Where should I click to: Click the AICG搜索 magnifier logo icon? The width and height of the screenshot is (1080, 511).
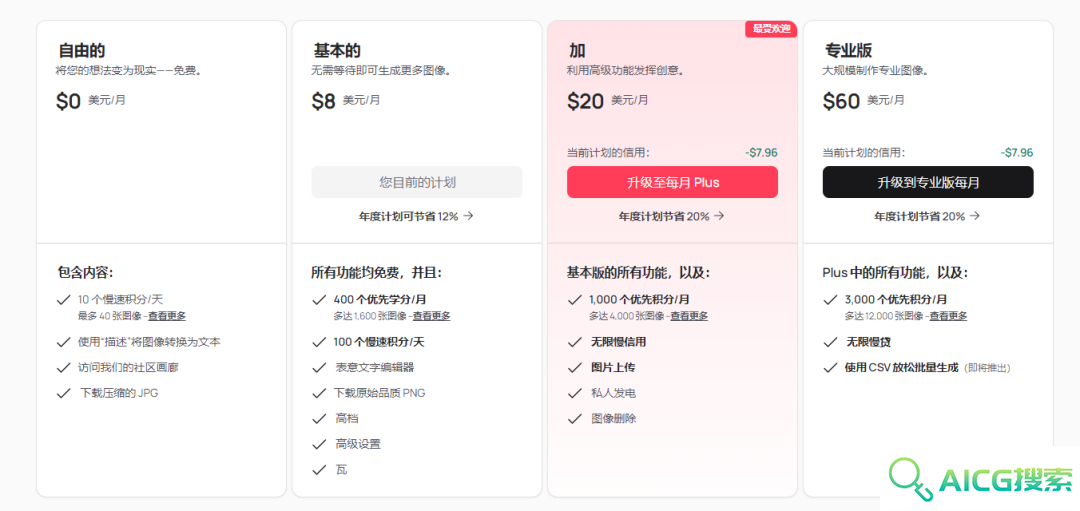point(909,479)
